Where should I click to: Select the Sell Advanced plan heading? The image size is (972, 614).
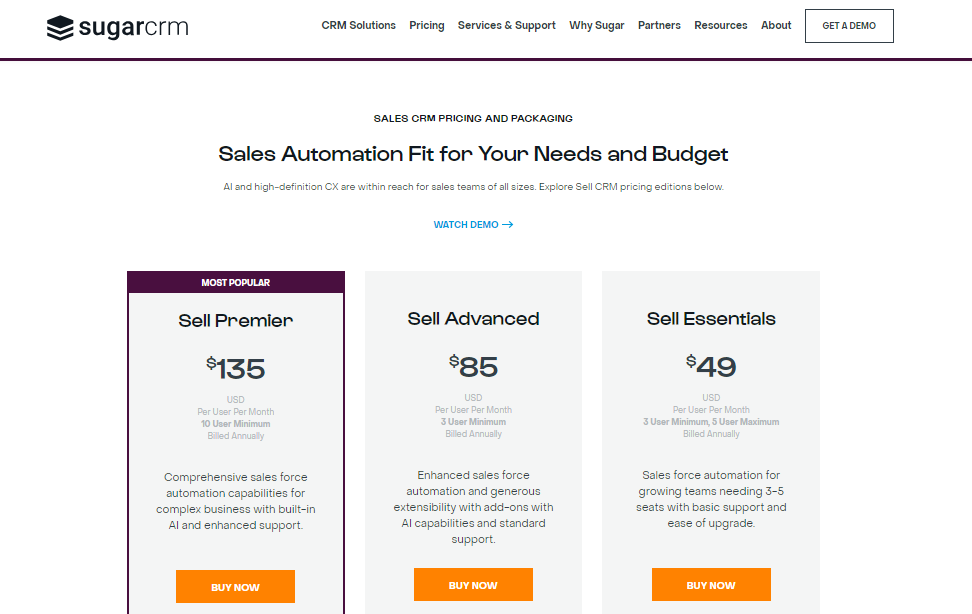[473, 319]
